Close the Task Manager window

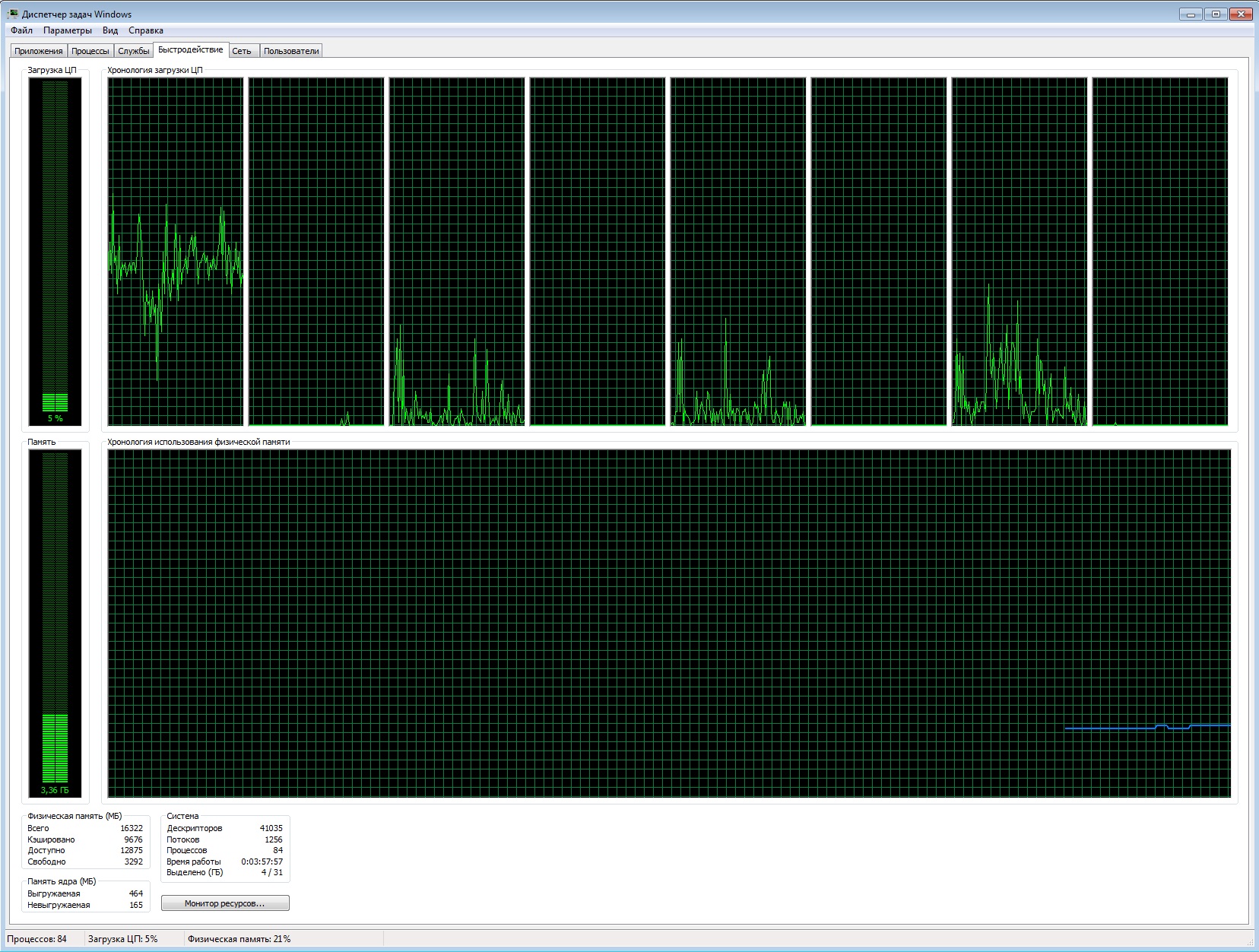[1241, 14]
